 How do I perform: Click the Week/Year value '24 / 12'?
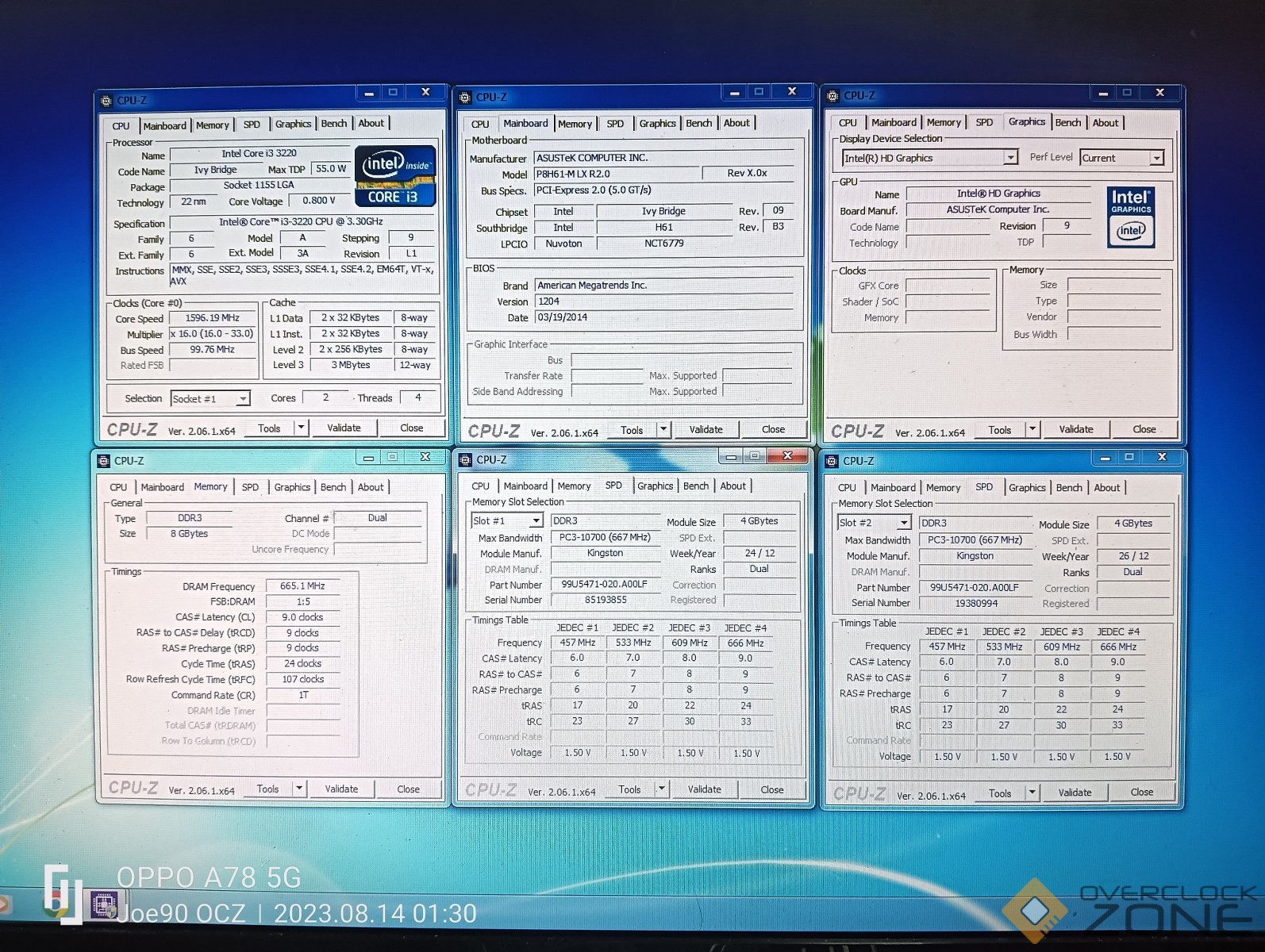pyautogui.click(x=759, y=553)
